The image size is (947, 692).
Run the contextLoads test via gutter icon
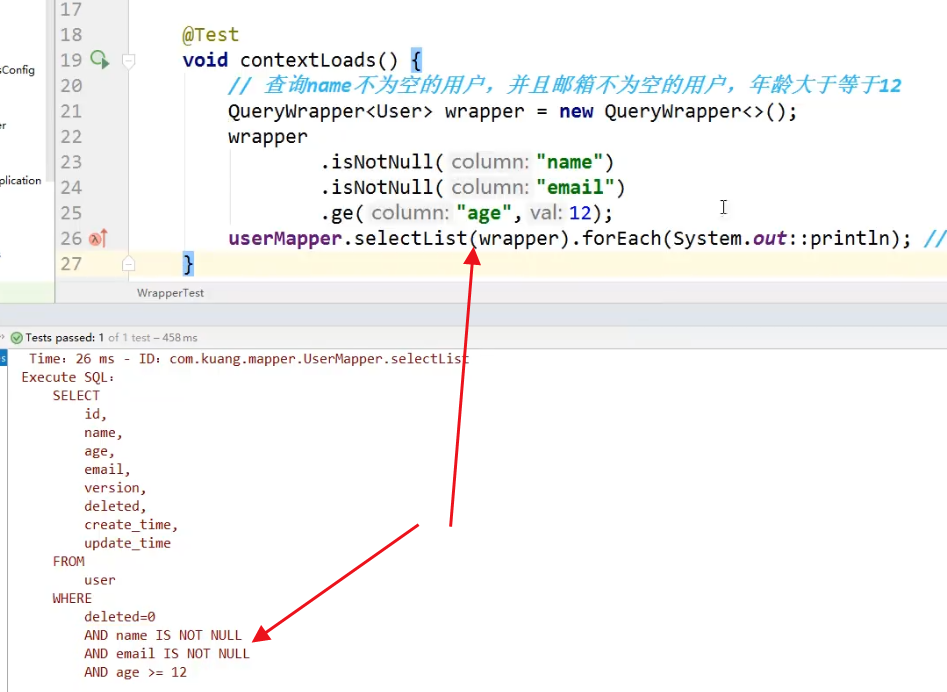pos(100,60)
